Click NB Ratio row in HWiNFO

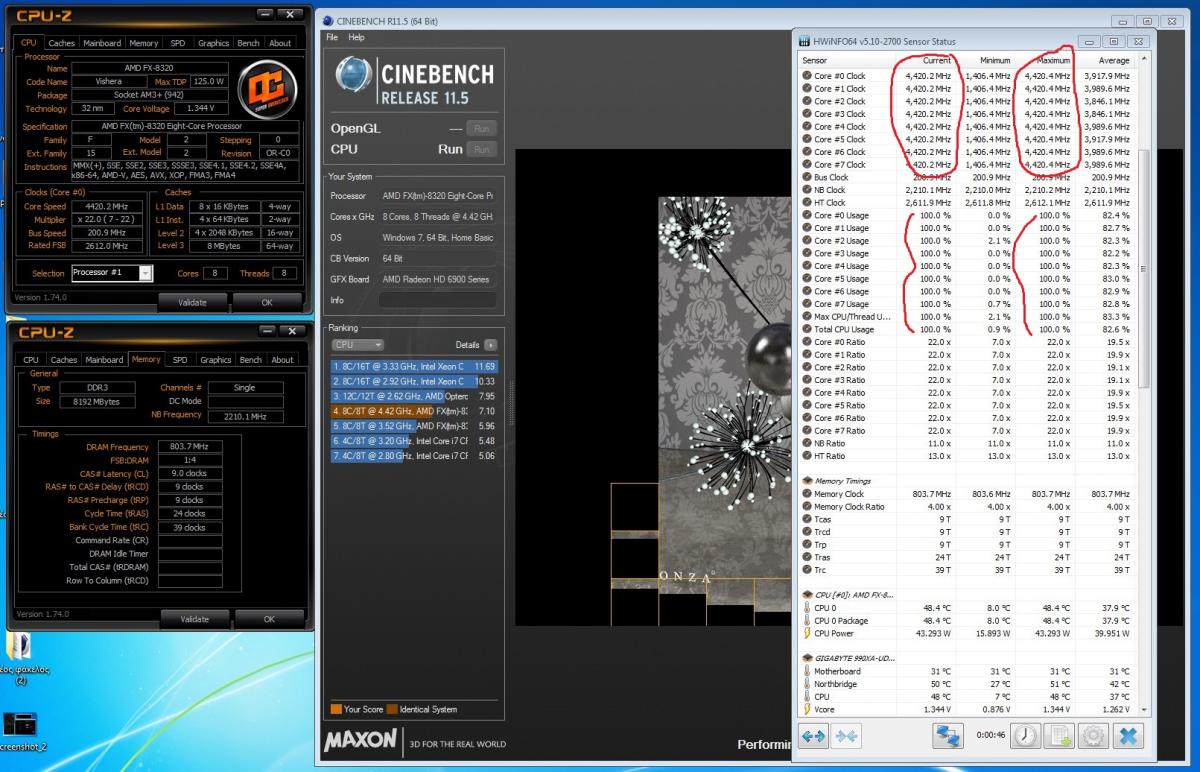tap(967, 443)
